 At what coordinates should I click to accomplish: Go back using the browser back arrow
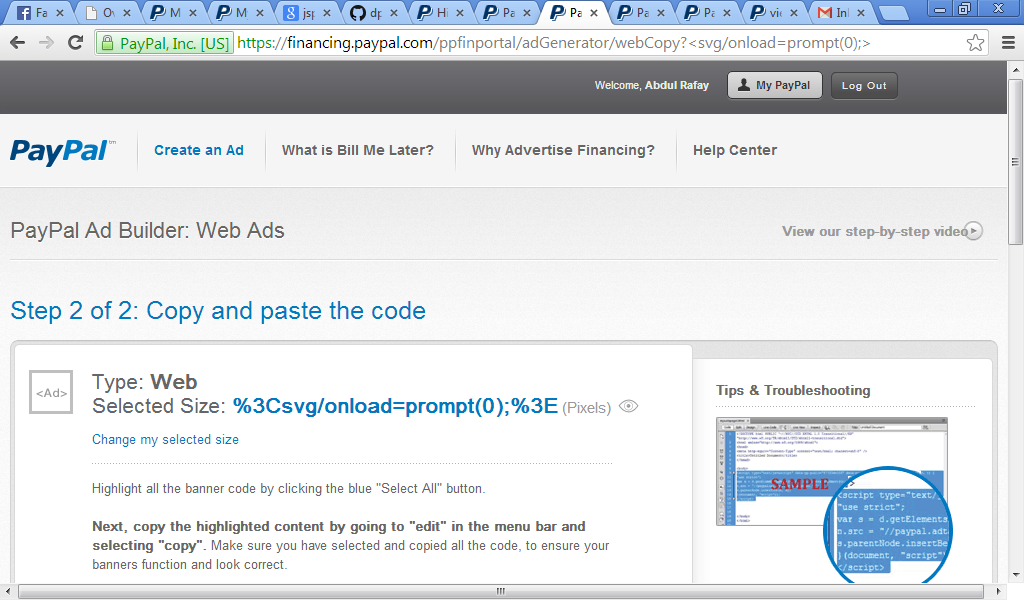(x=18, y=43)
